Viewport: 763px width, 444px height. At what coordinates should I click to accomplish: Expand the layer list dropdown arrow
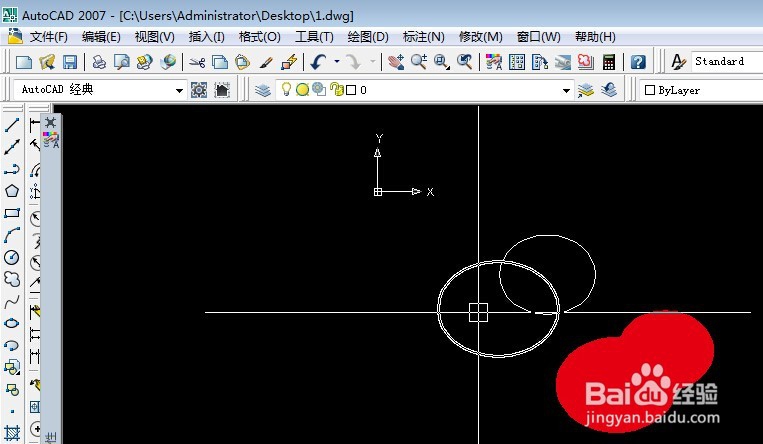point(566,91)
